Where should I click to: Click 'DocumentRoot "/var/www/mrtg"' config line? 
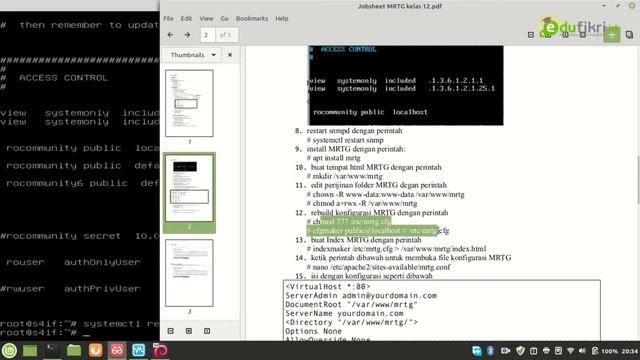click(x=351, y=304)
